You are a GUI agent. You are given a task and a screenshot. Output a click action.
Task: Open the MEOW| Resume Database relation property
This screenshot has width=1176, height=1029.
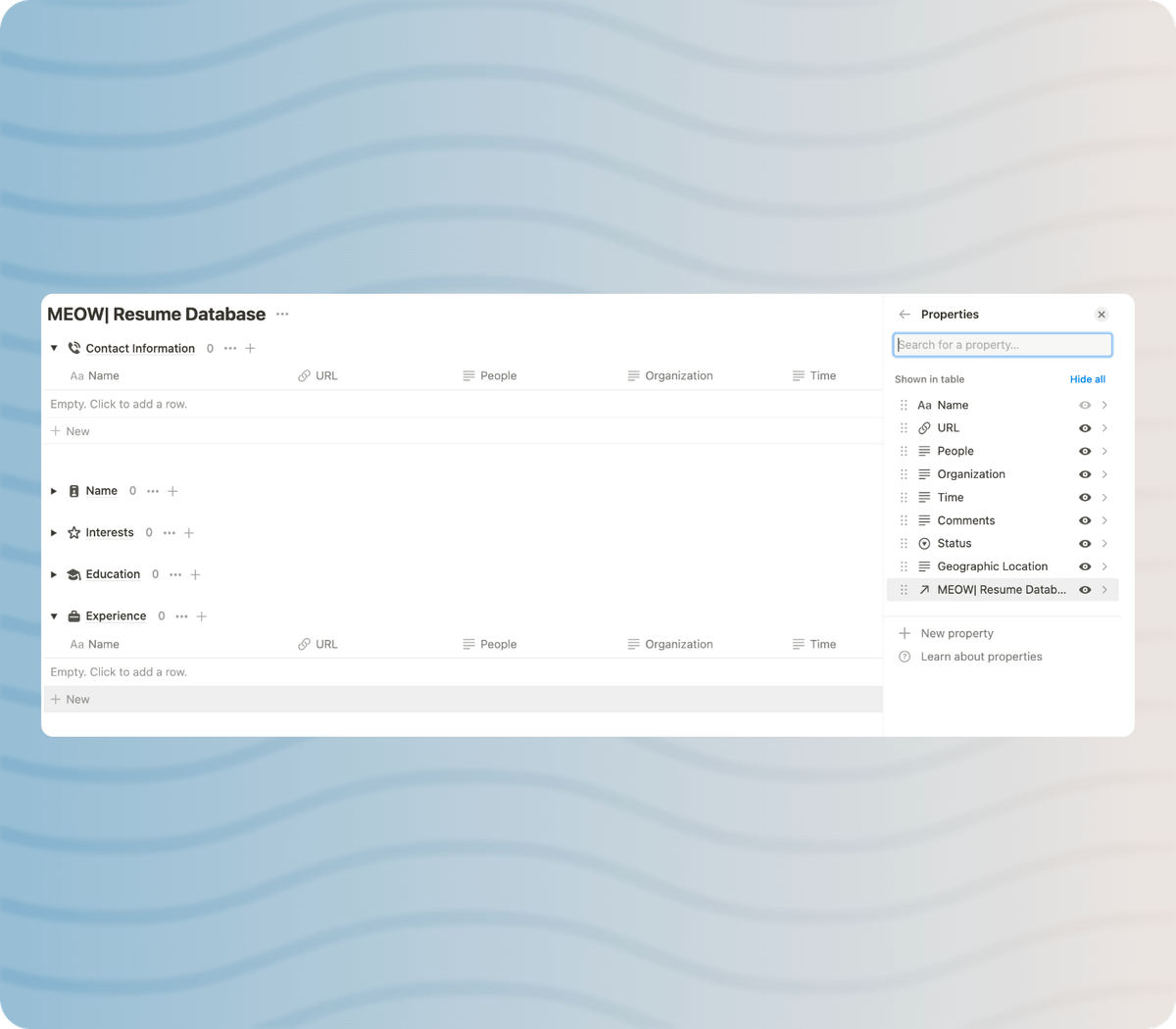coord(1000,590)
